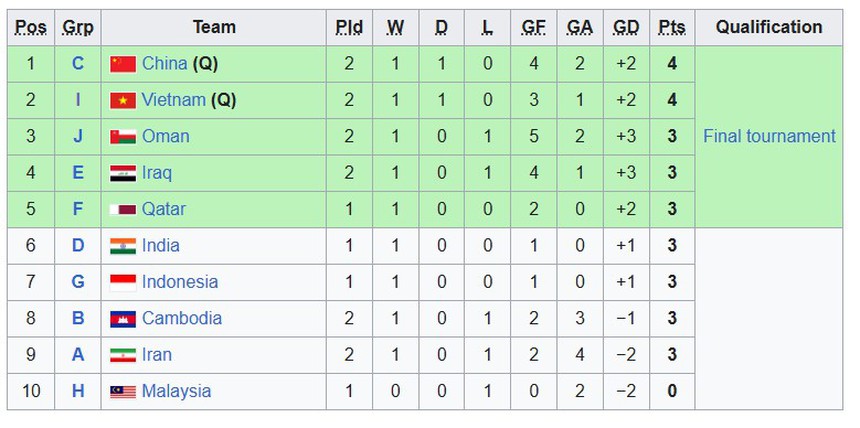Click the China flag icon
The width and height of the screenshot is (860, 428).
tap(122, 64)
